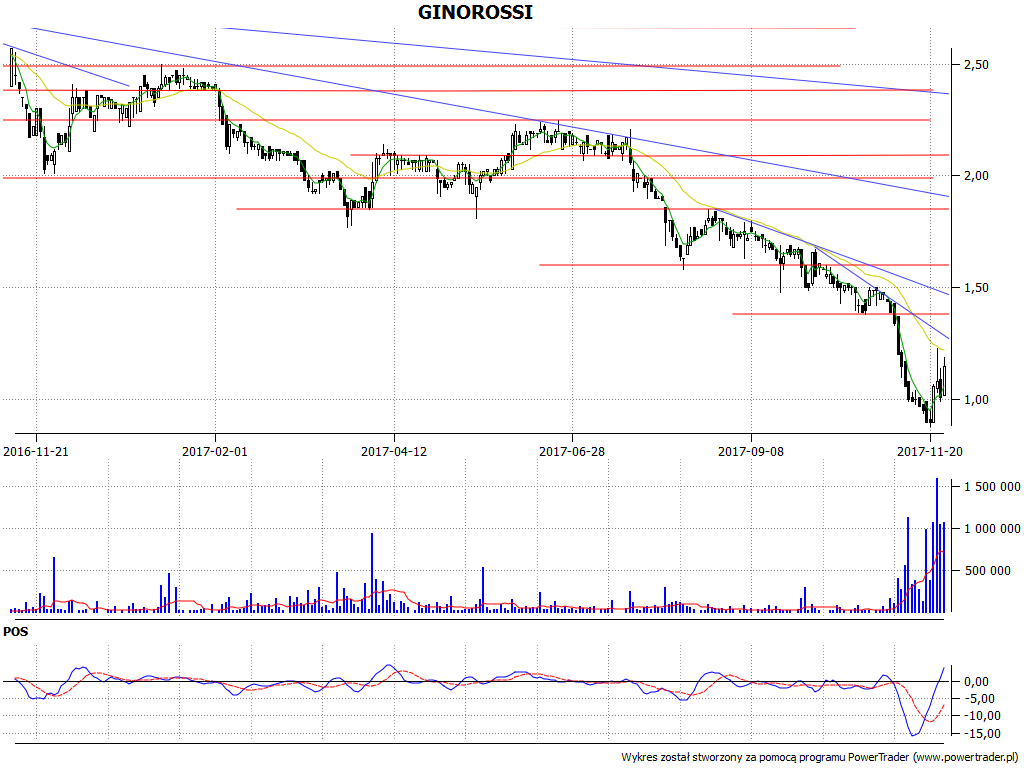Viewport: 1024px width, 768px height.
Task: Click the 1 000 000 volume label
Action: (992, 528)
